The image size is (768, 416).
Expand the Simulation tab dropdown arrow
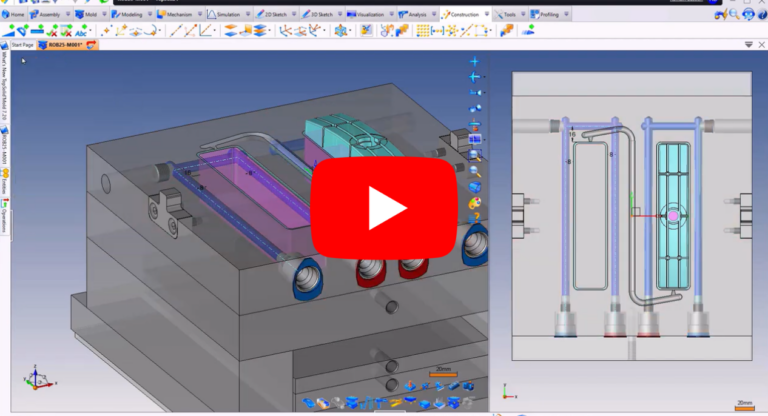[248, 15]
